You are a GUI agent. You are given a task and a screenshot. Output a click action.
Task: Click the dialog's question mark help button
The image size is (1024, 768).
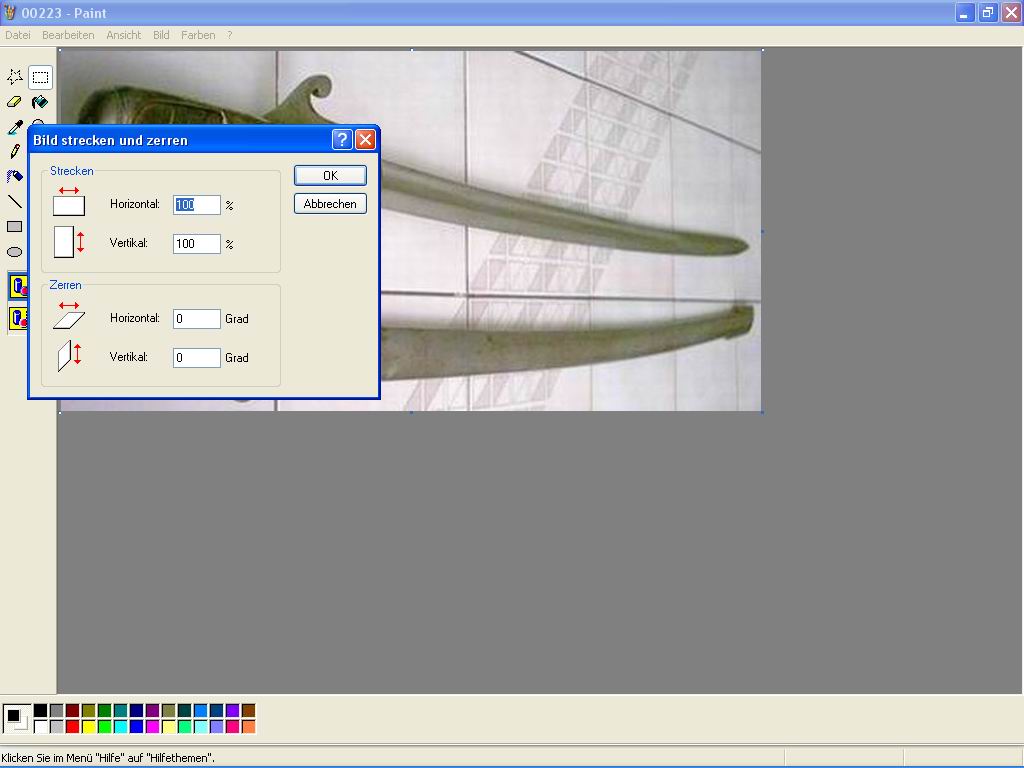click(x=342, y=140)
